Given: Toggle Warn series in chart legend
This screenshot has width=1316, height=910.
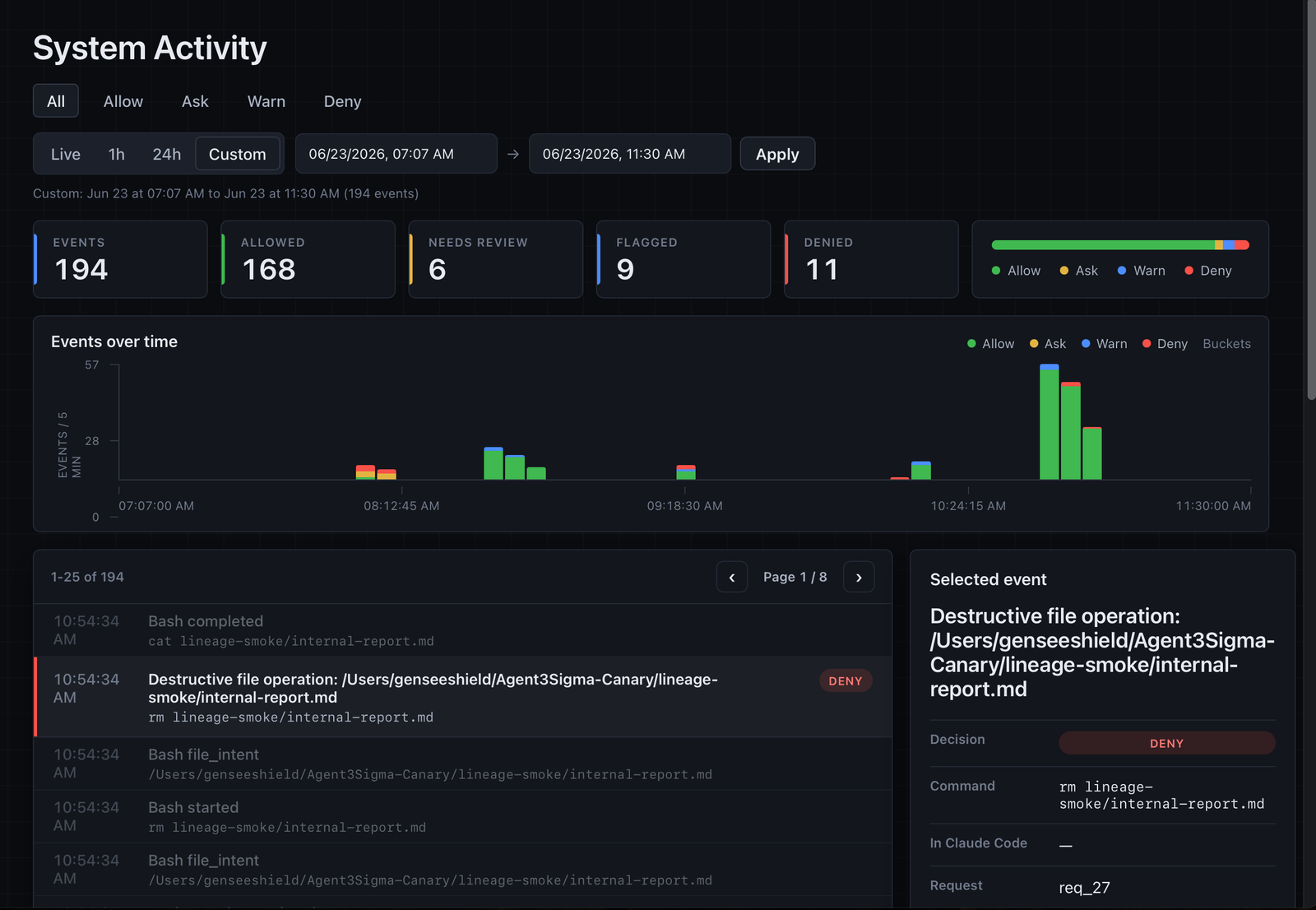Looking at the screenshot, I should click(1105, 344).
